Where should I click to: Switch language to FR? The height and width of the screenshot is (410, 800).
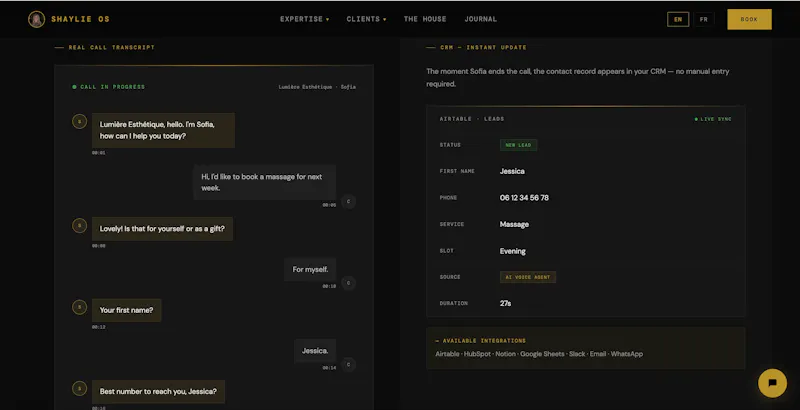tap(704, 19)
